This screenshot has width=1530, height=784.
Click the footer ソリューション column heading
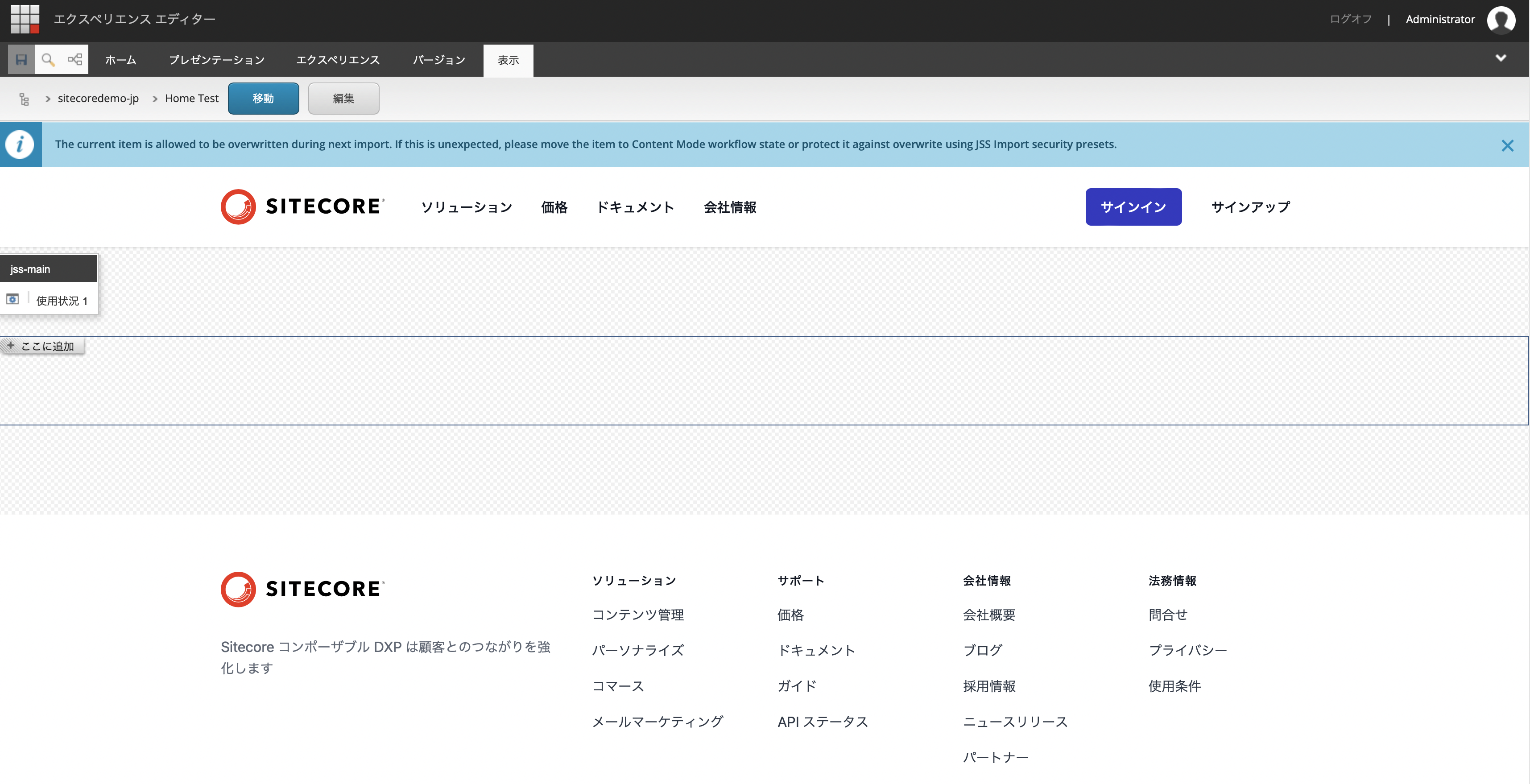point(634,580)
